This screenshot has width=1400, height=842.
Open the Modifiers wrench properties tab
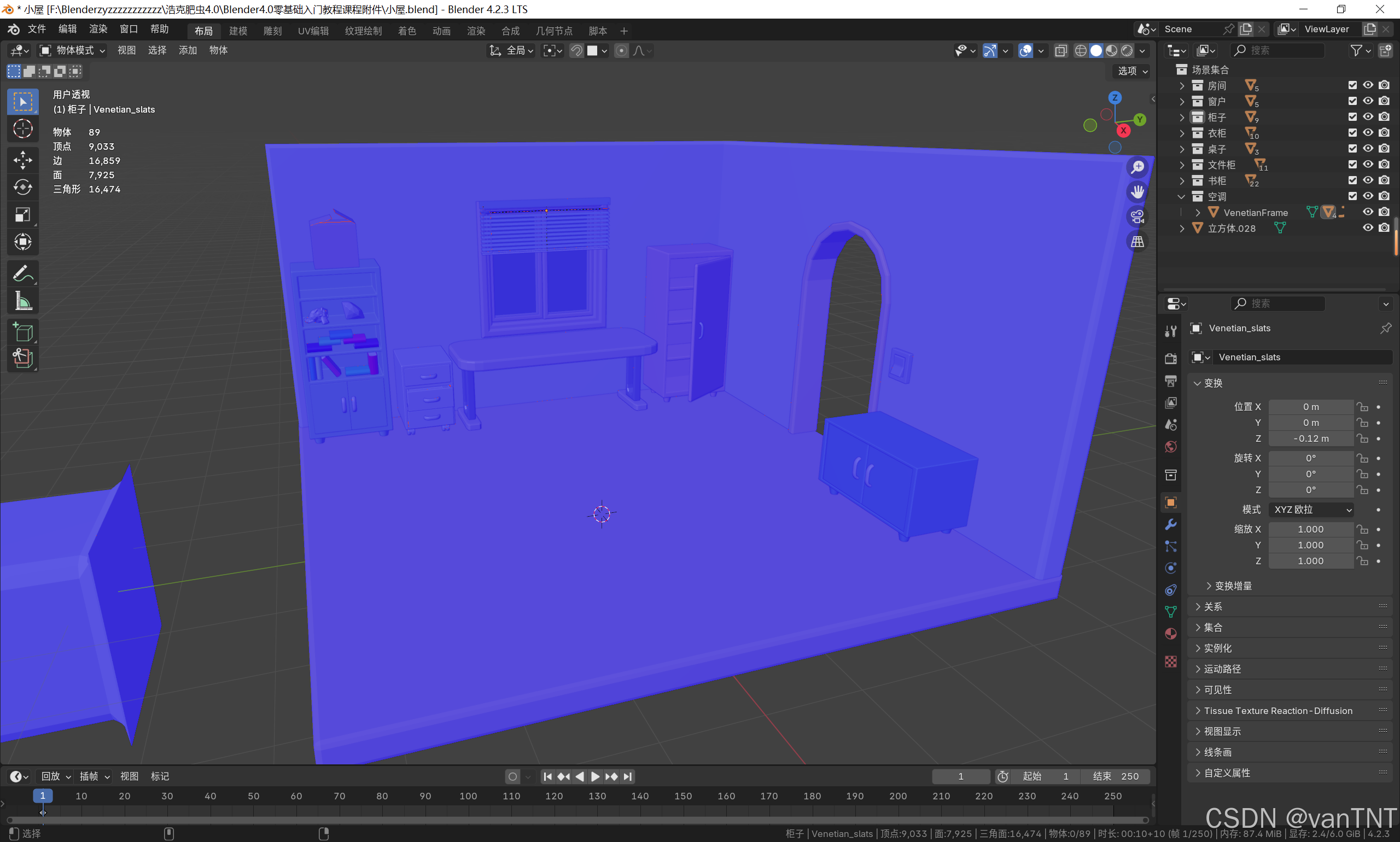pos(1170,524)
